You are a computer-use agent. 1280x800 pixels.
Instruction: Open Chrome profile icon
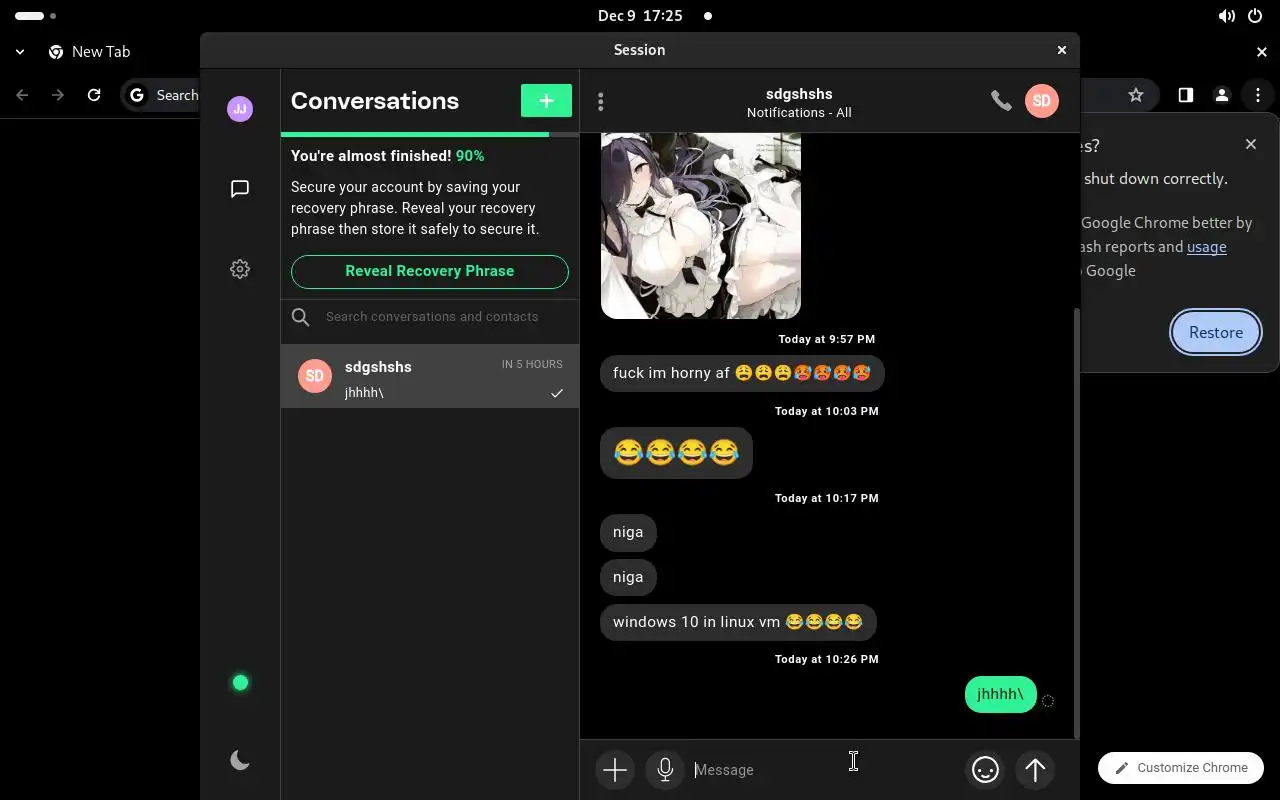(x=1221, y=95)
